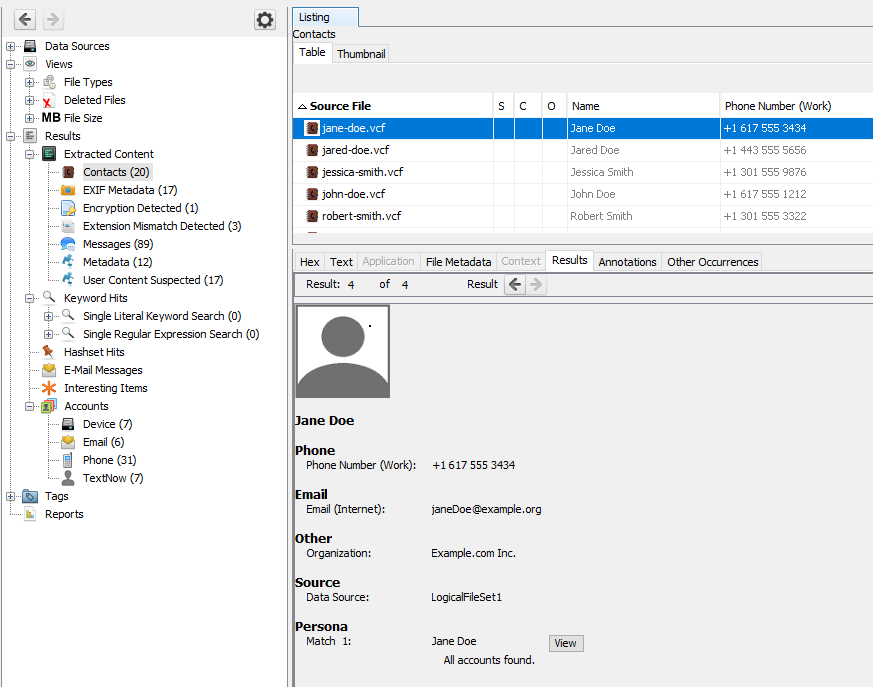Image resolution: width=873 pixels, height=687 pixels.
Task: Collapse the Extracted Content node
Action: click(30, 154)
